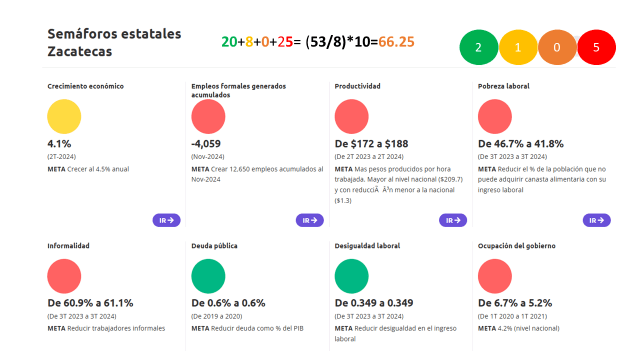This screenshot has height=360, width=640.
Task: Click the IR button under Crecimiento económico
Action: pyautogui.click(x=167, y=220)
